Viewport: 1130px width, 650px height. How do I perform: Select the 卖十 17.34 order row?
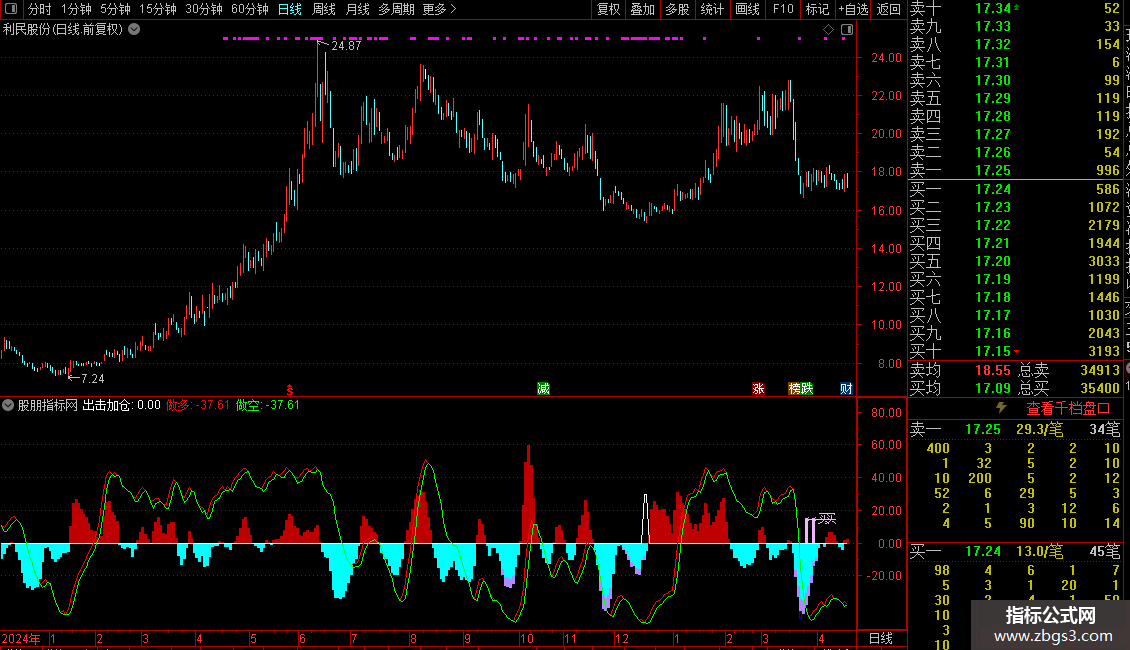coord(1015,9)
